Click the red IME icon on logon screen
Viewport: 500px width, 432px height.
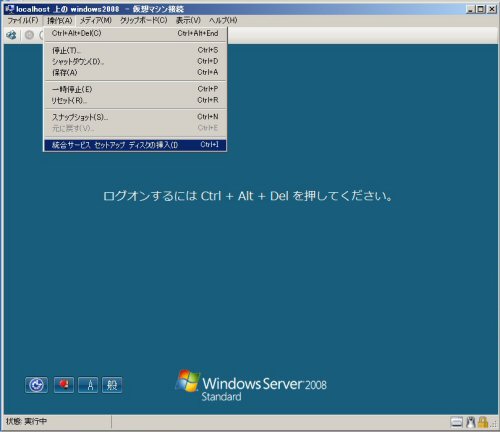[x=64, y=385]
